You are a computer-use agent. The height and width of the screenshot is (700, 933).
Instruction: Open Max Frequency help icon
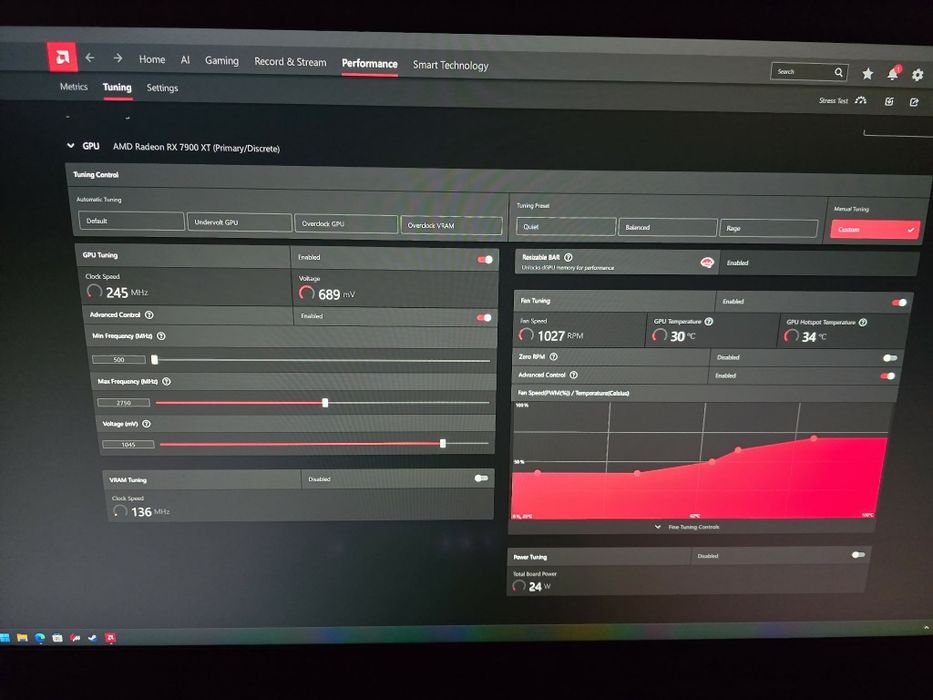[x=167, y=382]
